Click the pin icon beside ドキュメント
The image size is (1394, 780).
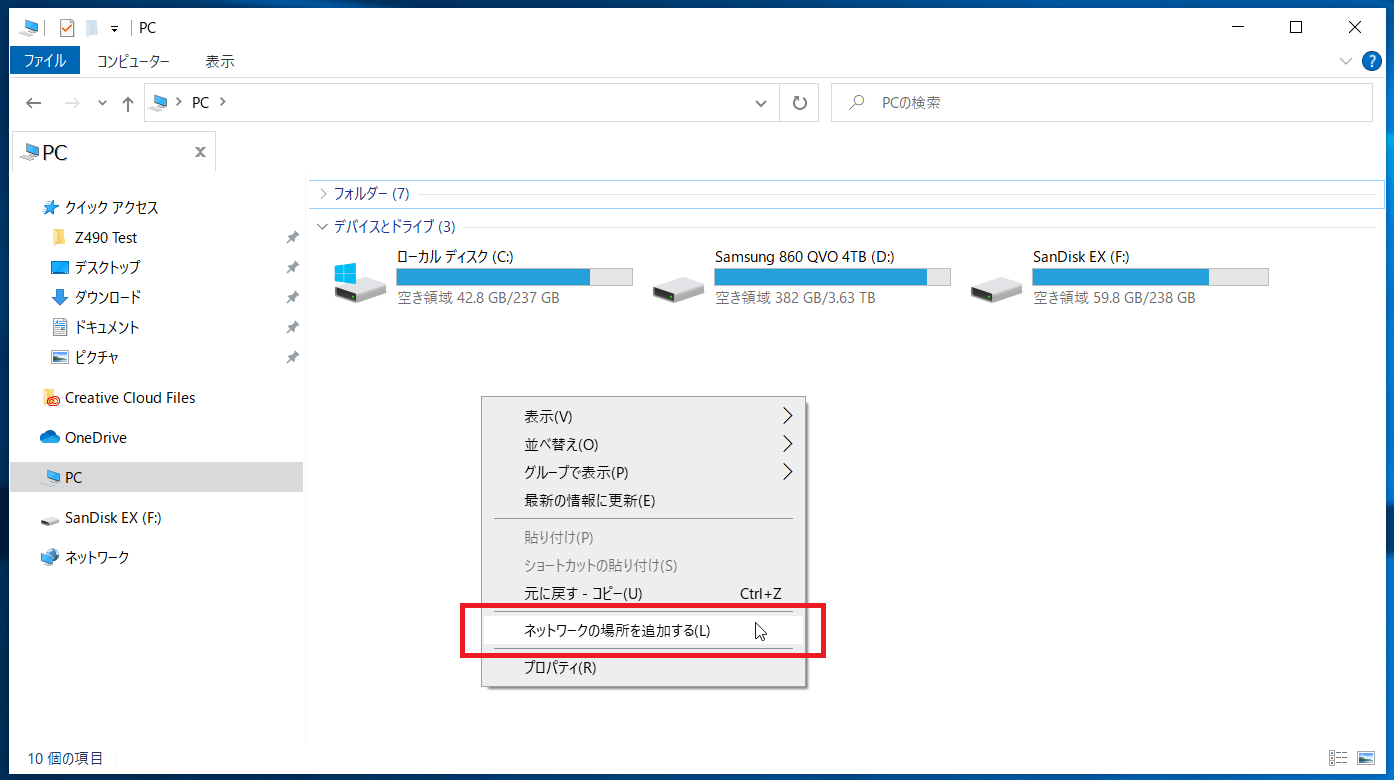click(292, 328)
